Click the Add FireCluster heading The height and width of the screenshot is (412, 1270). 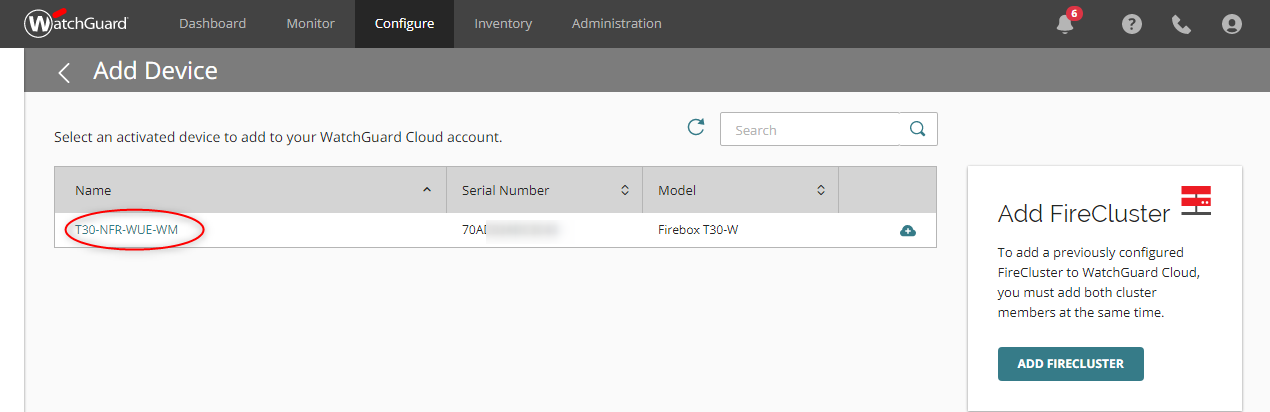pos(1084,213)
